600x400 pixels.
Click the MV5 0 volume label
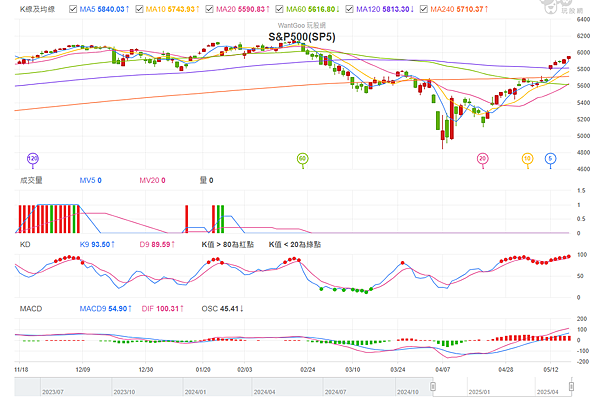[91, 180]
